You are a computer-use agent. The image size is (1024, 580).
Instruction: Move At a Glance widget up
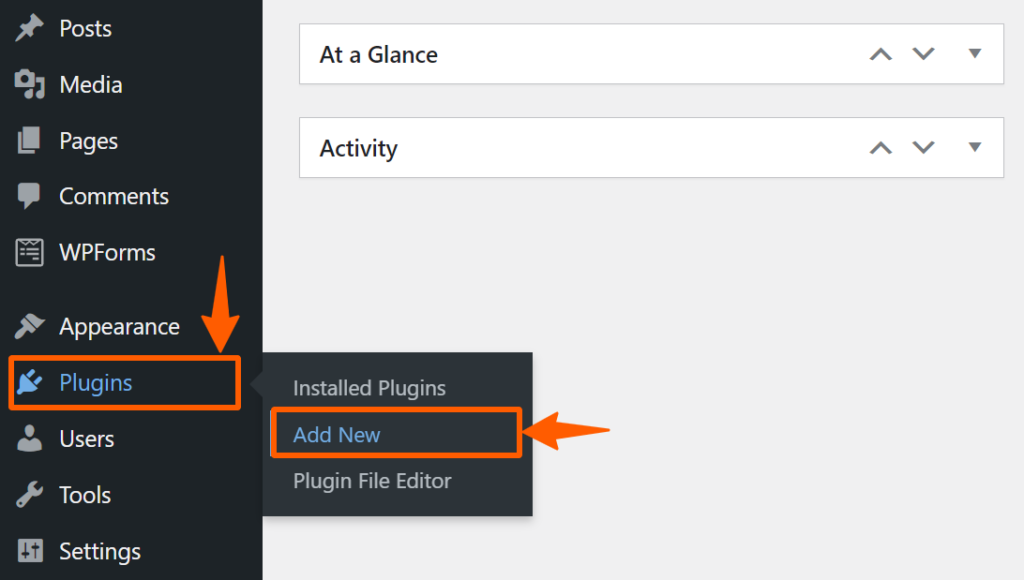(881, 54)
